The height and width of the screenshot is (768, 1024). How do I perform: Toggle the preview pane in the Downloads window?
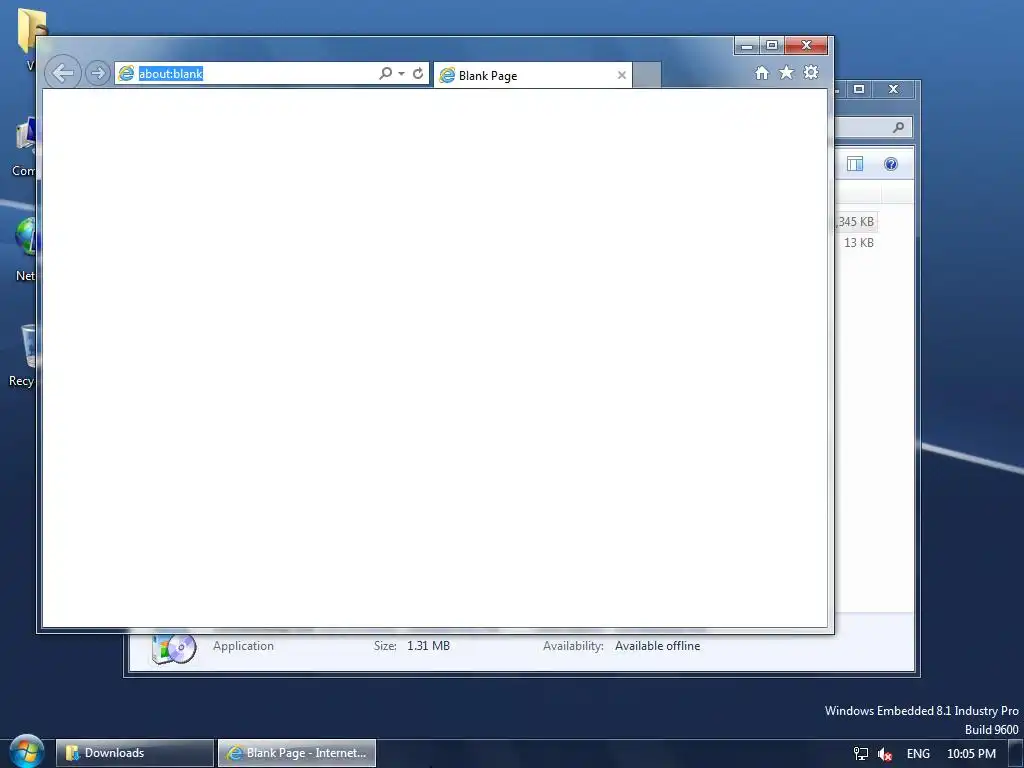click(x=855, y=164)
